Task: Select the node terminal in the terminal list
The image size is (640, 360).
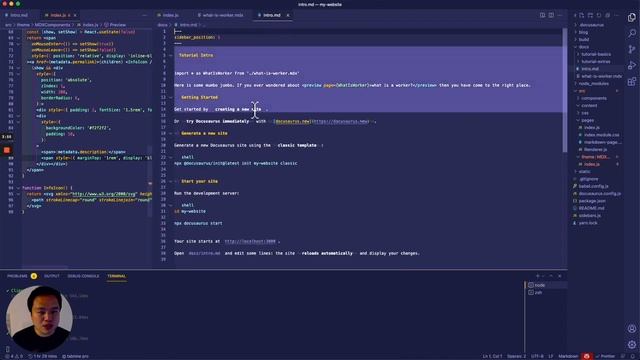Action: pyautogui.click(x=546, y=285)
